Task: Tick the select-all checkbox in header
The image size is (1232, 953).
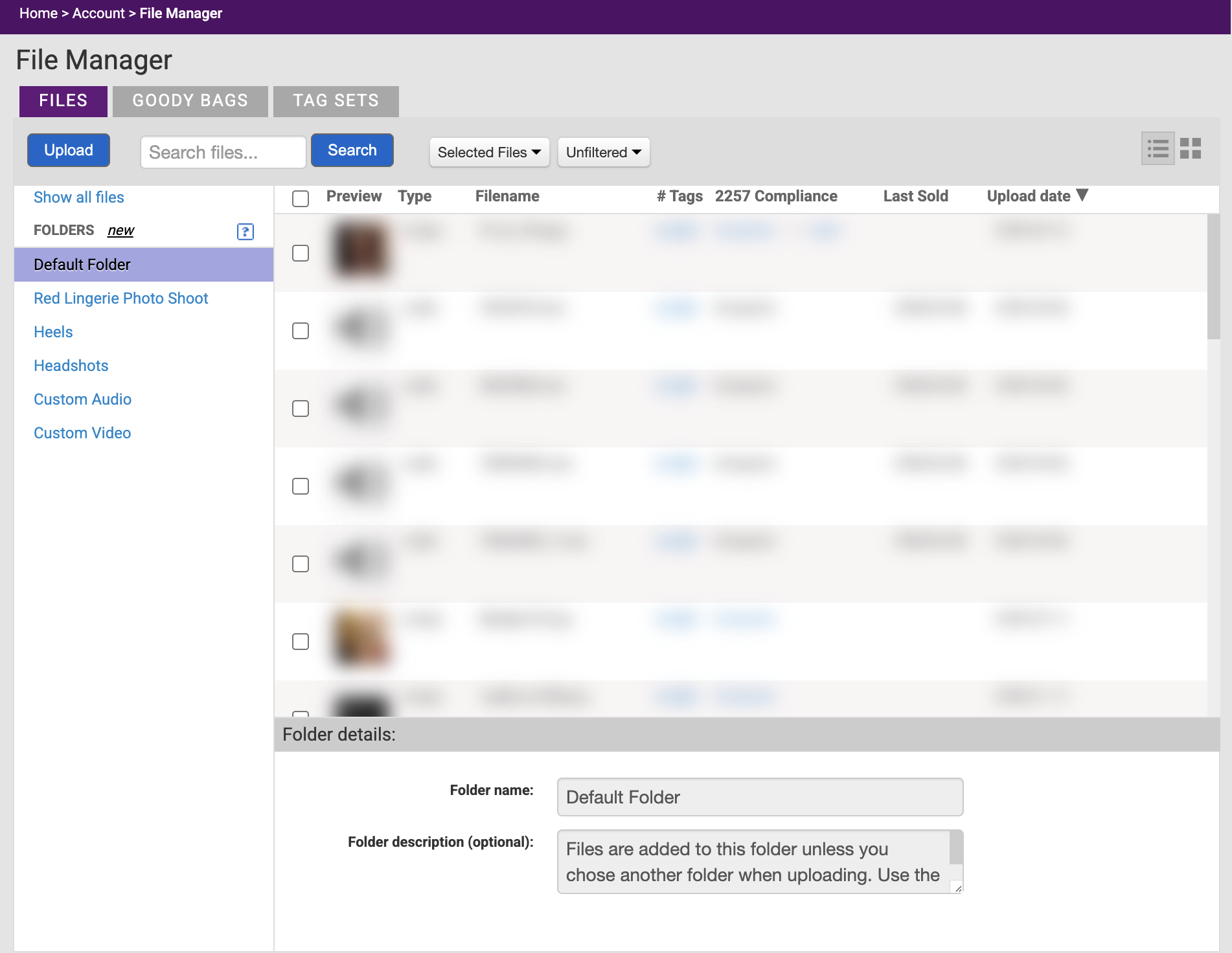Action: (301, 198)
